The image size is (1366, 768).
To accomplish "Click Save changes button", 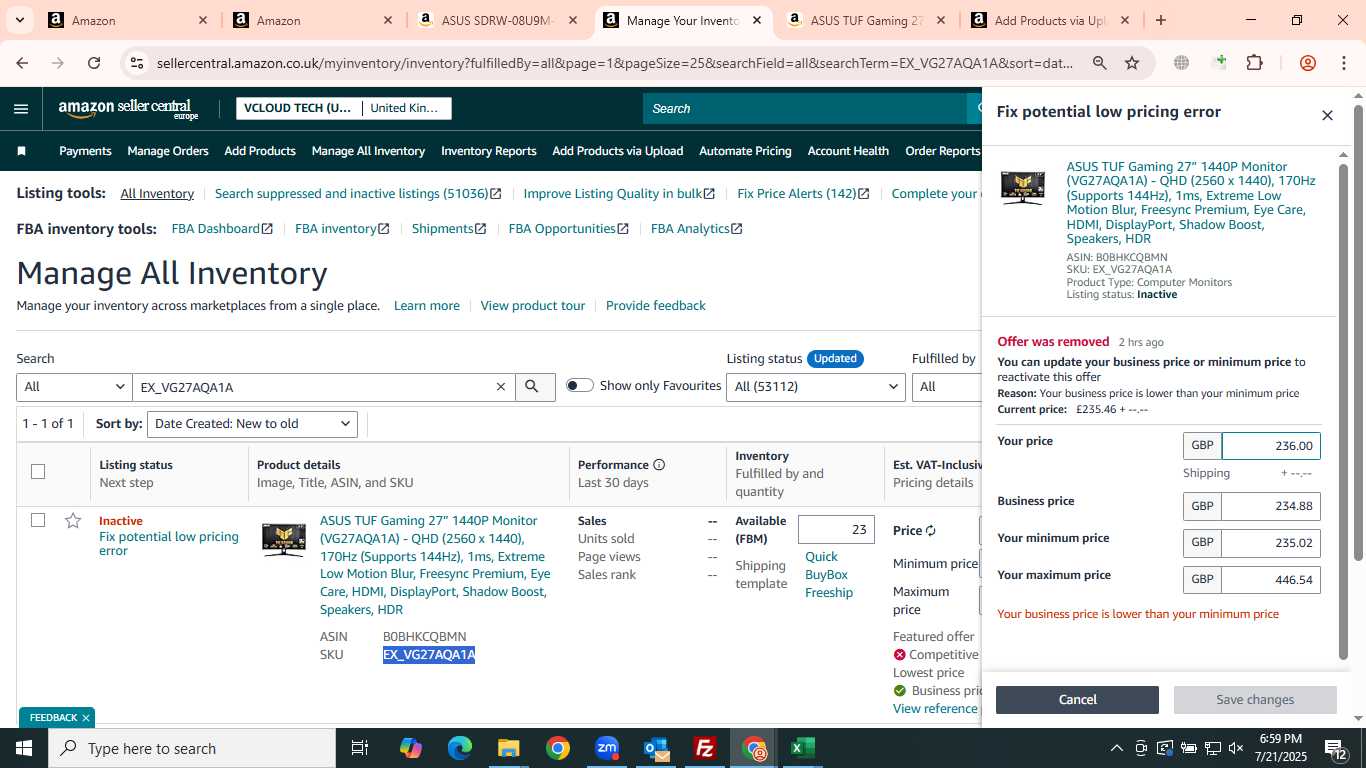I will 1255,700.
